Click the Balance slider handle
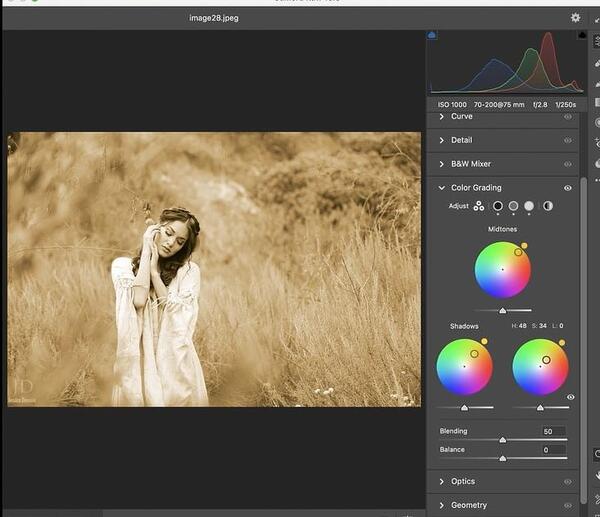 pos(503,458)
